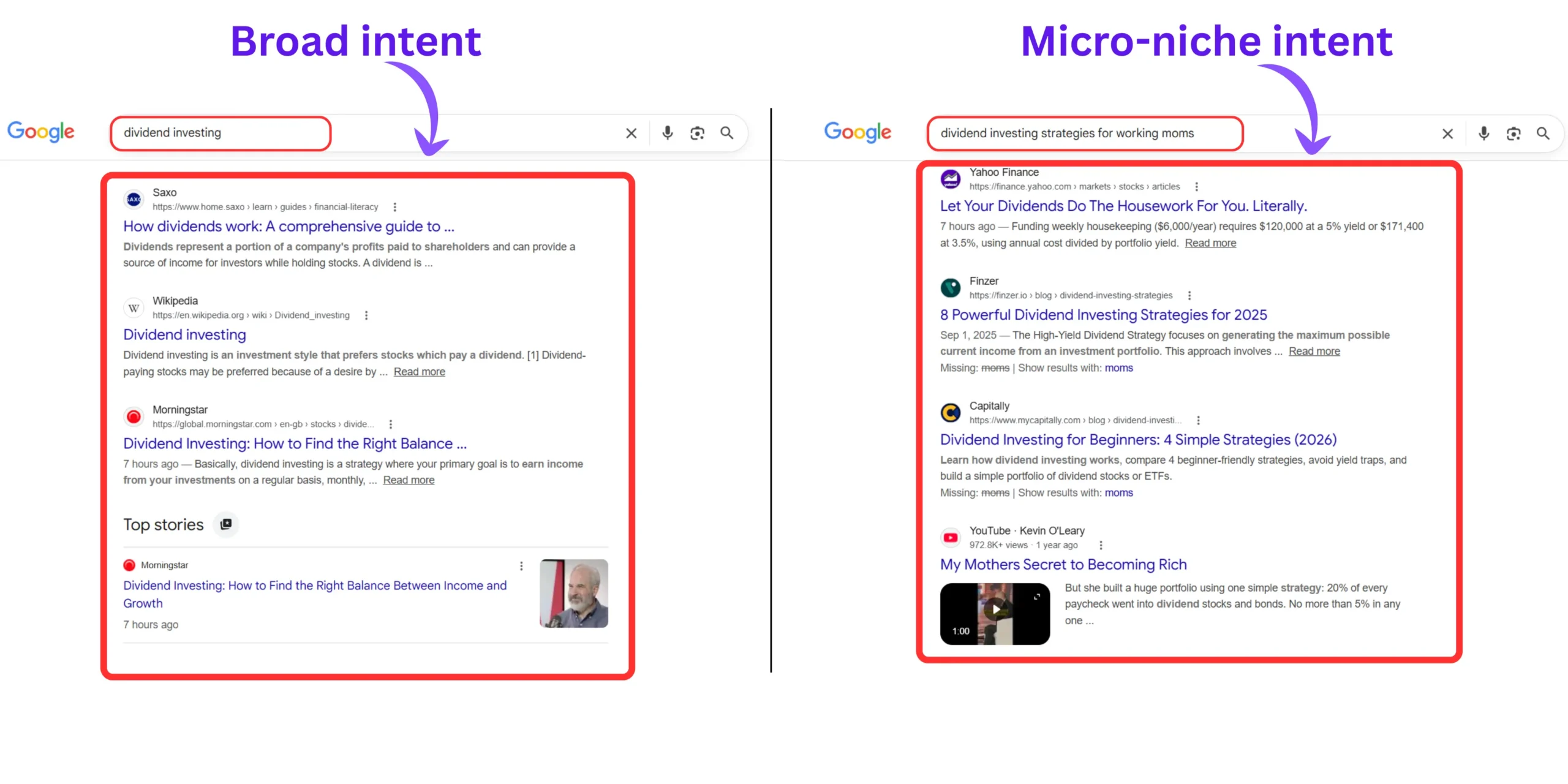Open the Capitally result options menu

(x=1198, y=420)
